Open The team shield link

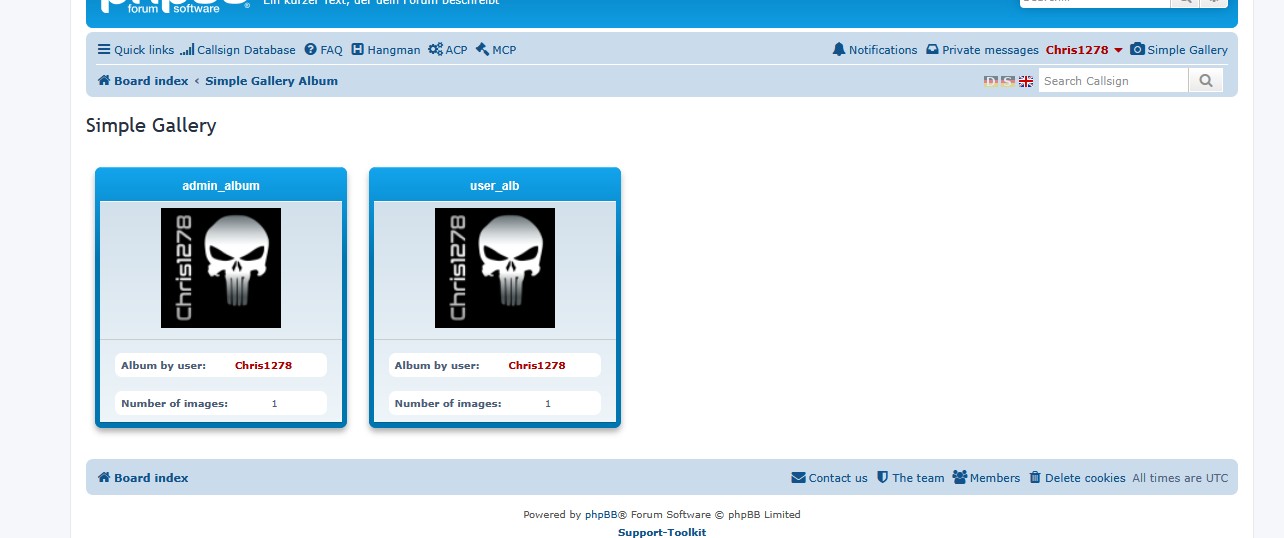[910, 478]
